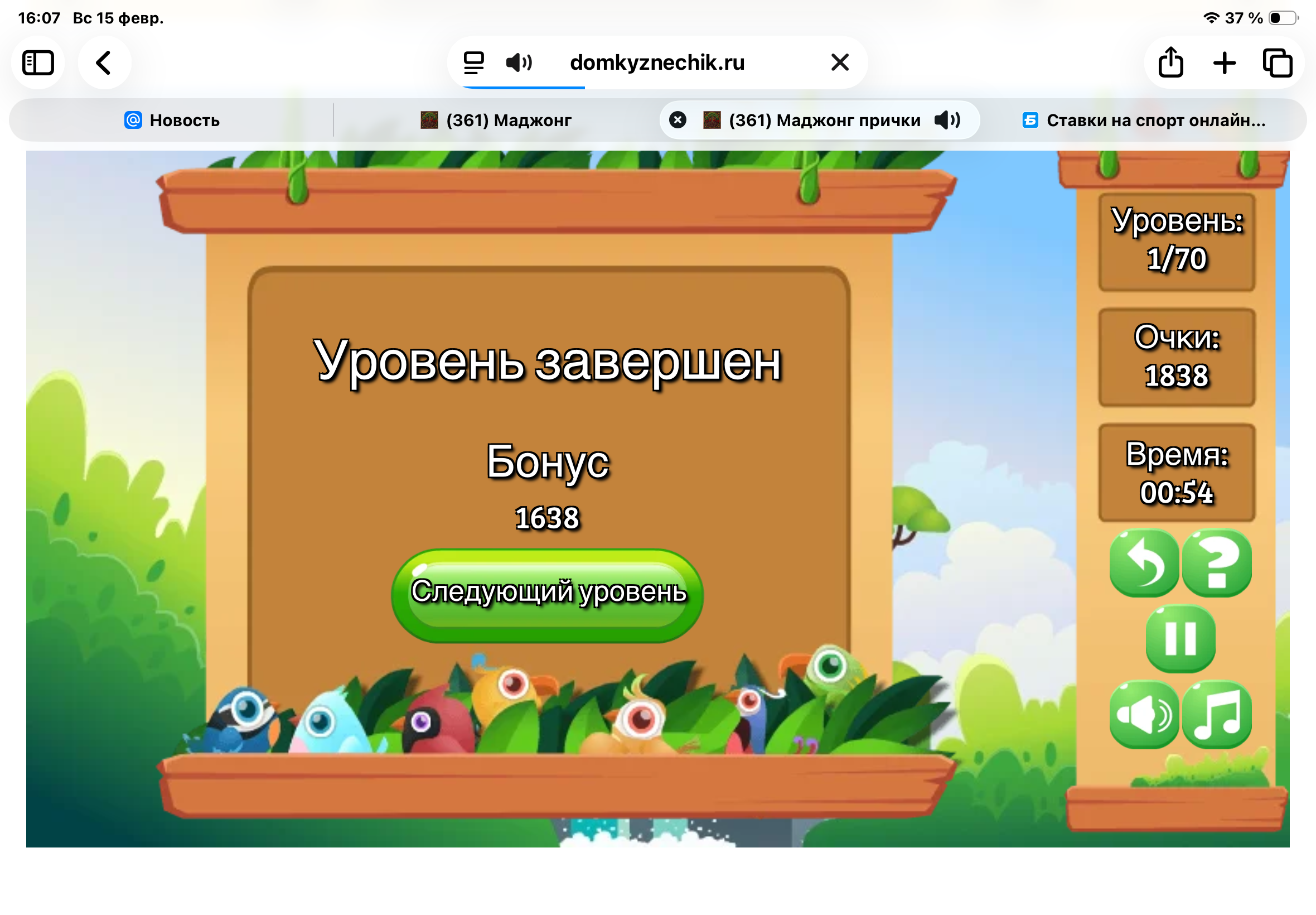The image size is (1316, 915).
Task: Open the Safari sidebar panel
Action: click(x=38, y=62)
